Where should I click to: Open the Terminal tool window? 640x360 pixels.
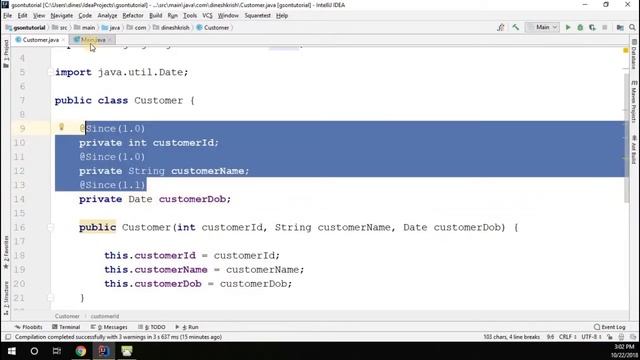point(66,327)
